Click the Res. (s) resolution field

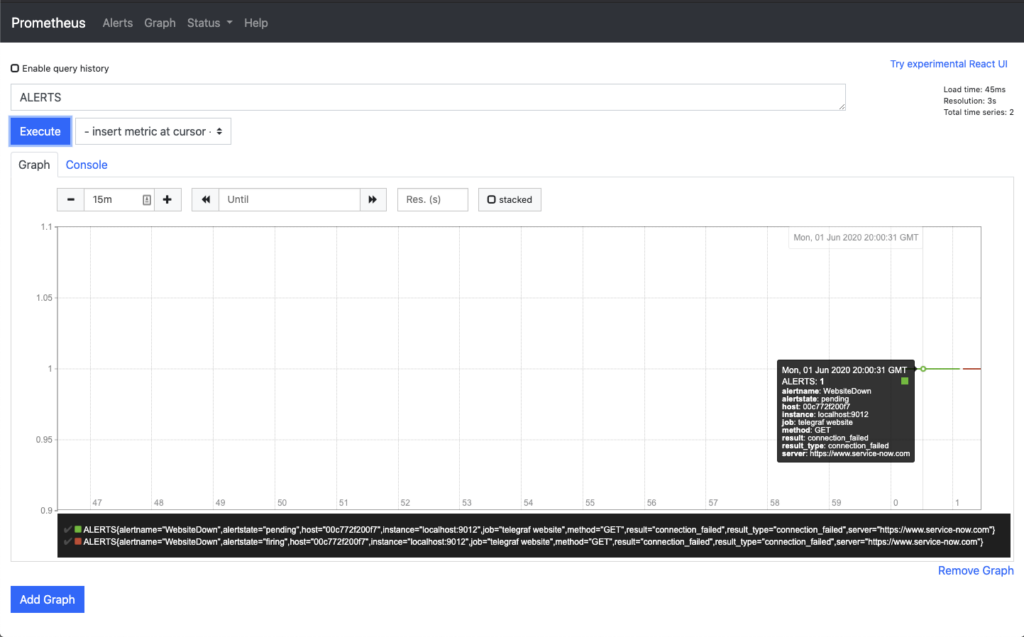[x=432, y=200]
